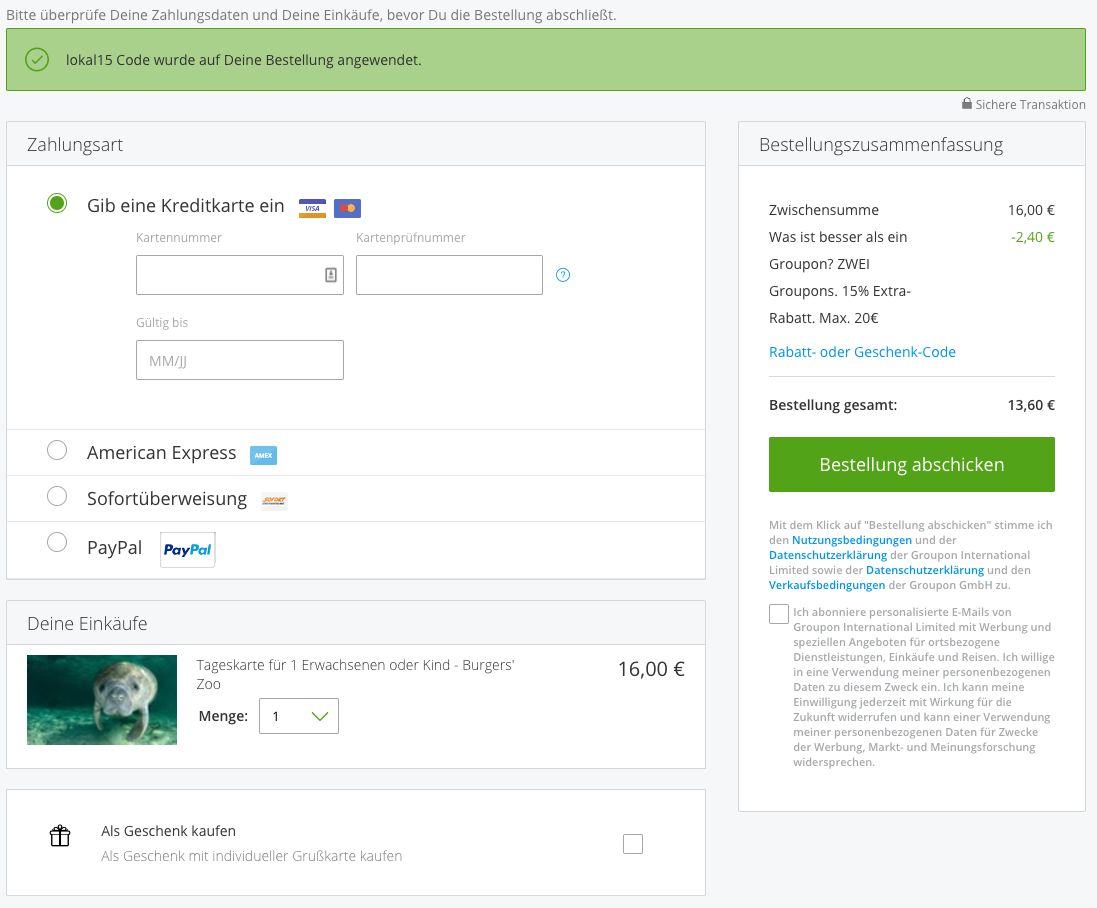The width and height of the screenshot is (1097, 908).
Task: Select PayPal as payment method
Action: (x=57, y=543)
